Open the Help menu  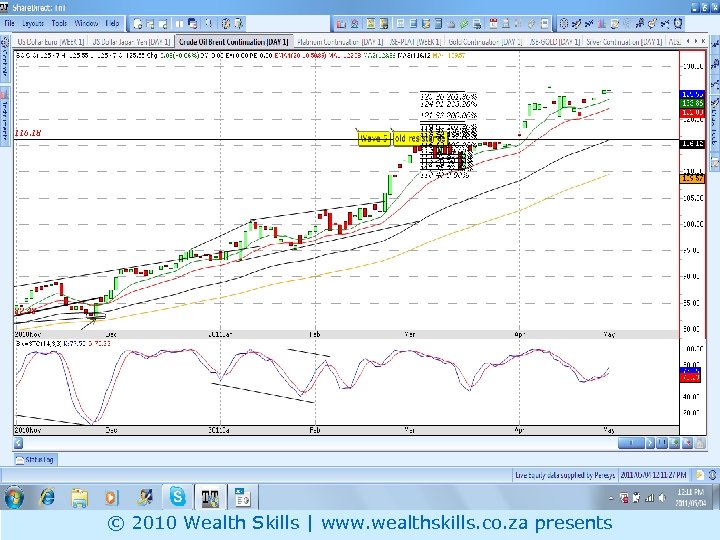[x=112, y=23]
